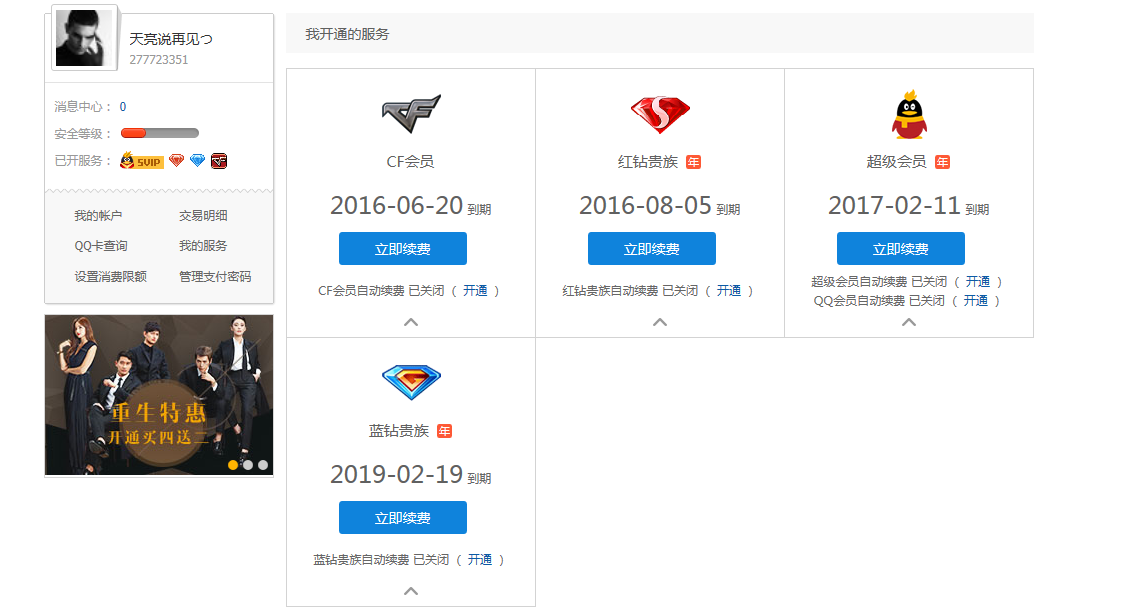The image size is (1127, 615).
Task: Click the 红钻贵族 service name
Action: pyautogui.click(x=648, y=162)
